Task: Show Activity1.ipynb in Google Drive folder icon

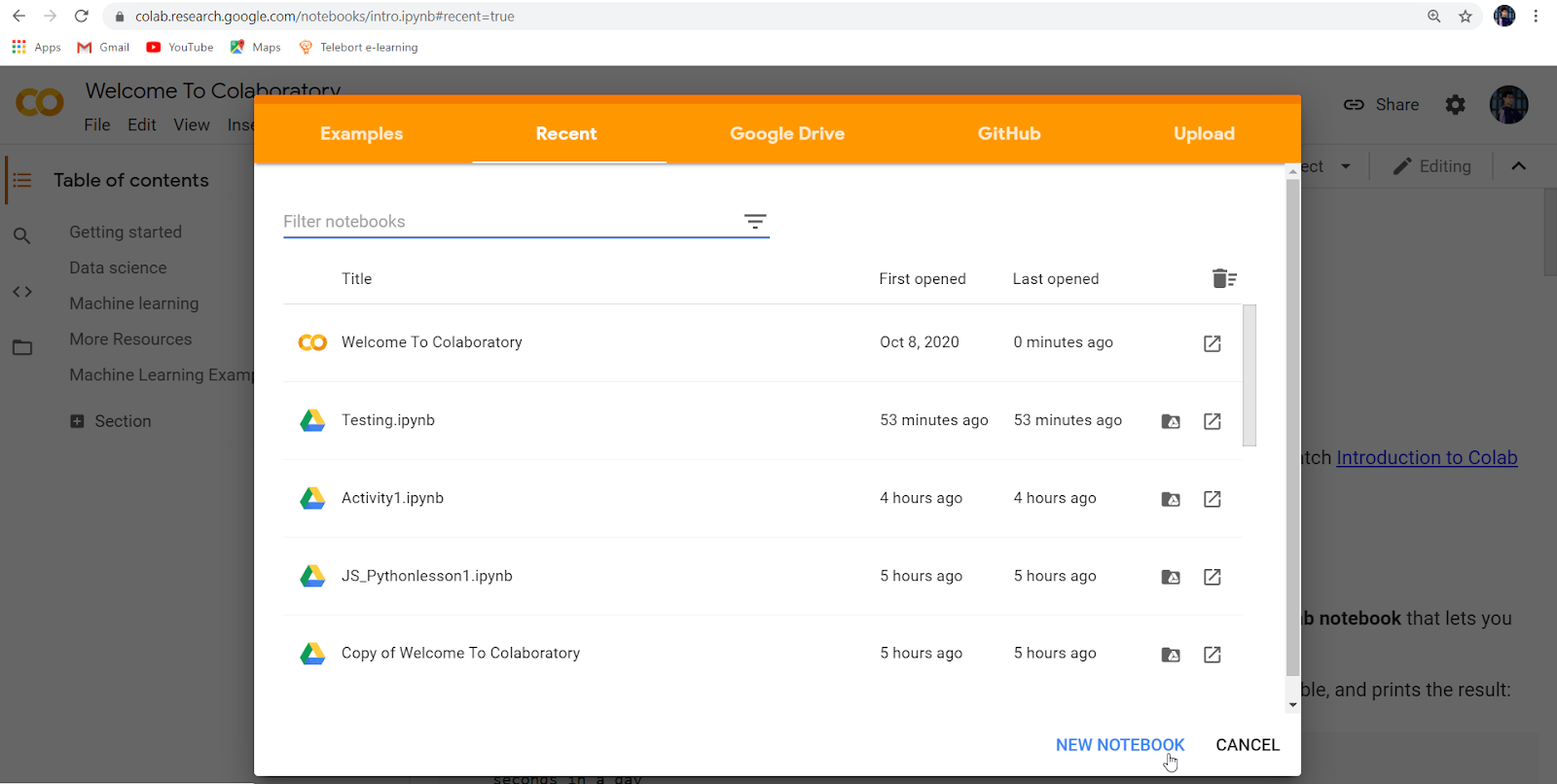Action: coord(1171,499)
